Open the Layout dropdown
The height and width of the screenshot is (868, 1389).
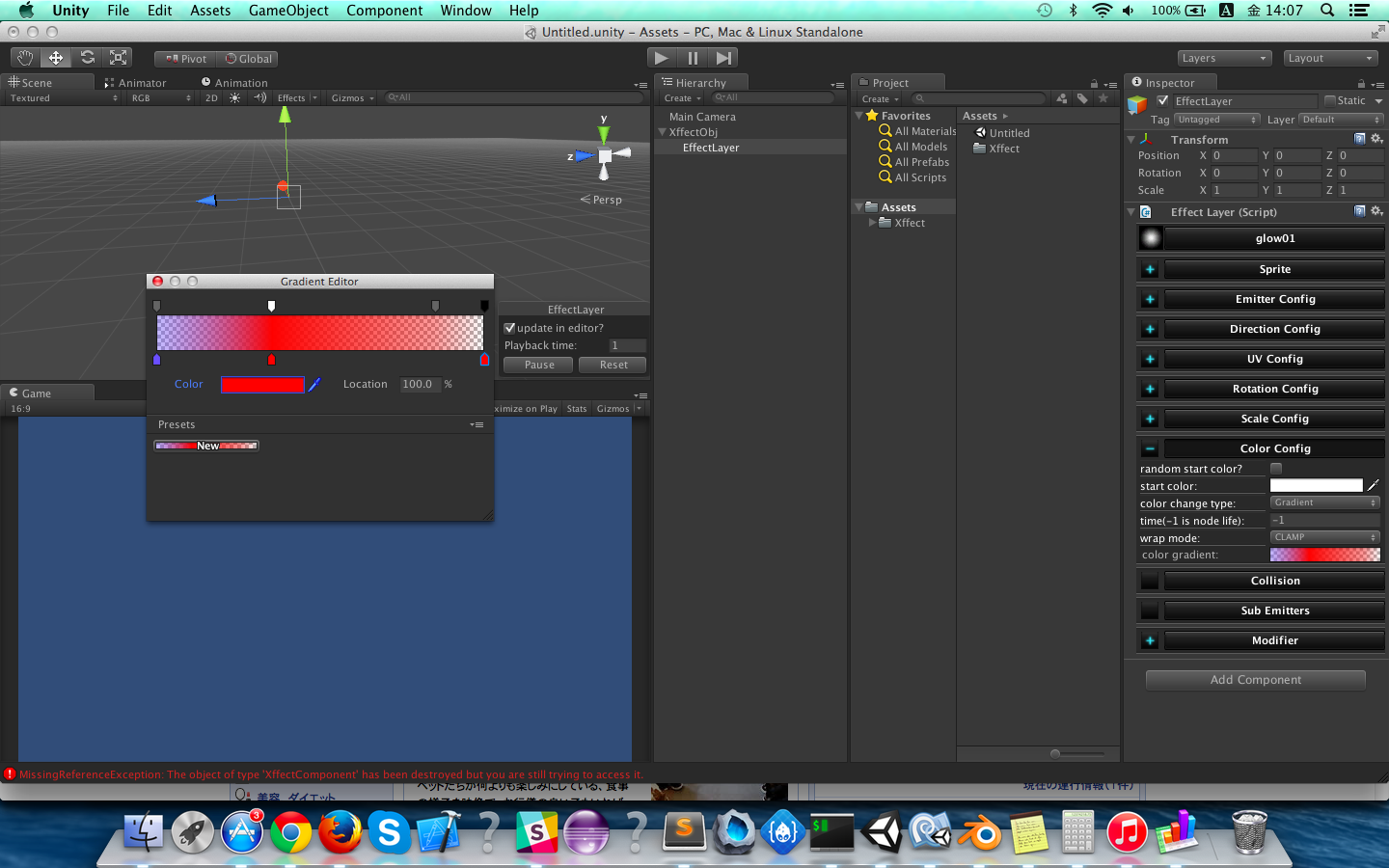pos(1330,58)
